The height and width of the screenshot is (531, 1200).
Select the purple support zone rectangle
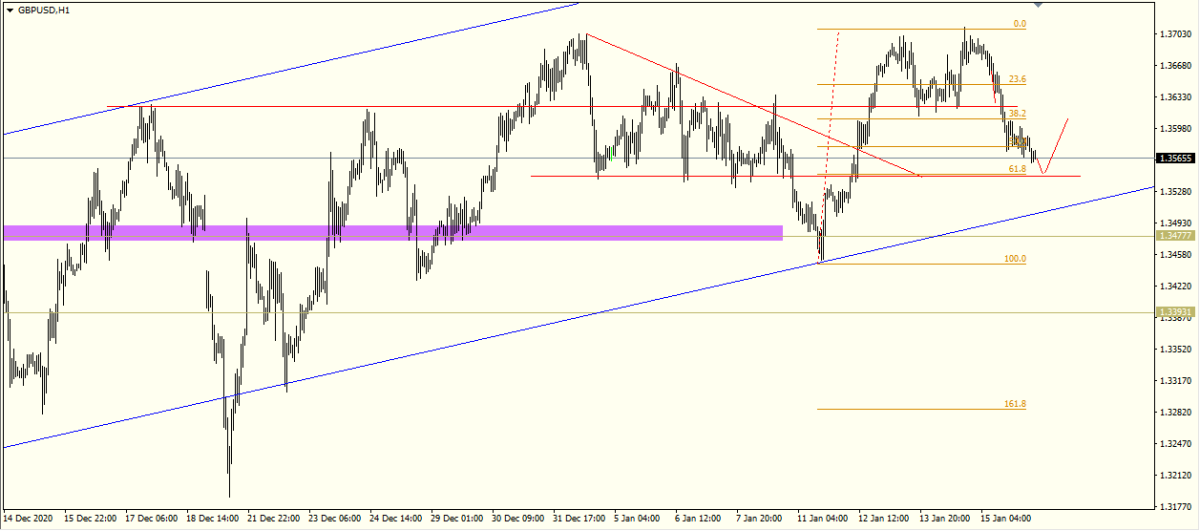click(392, 233)
